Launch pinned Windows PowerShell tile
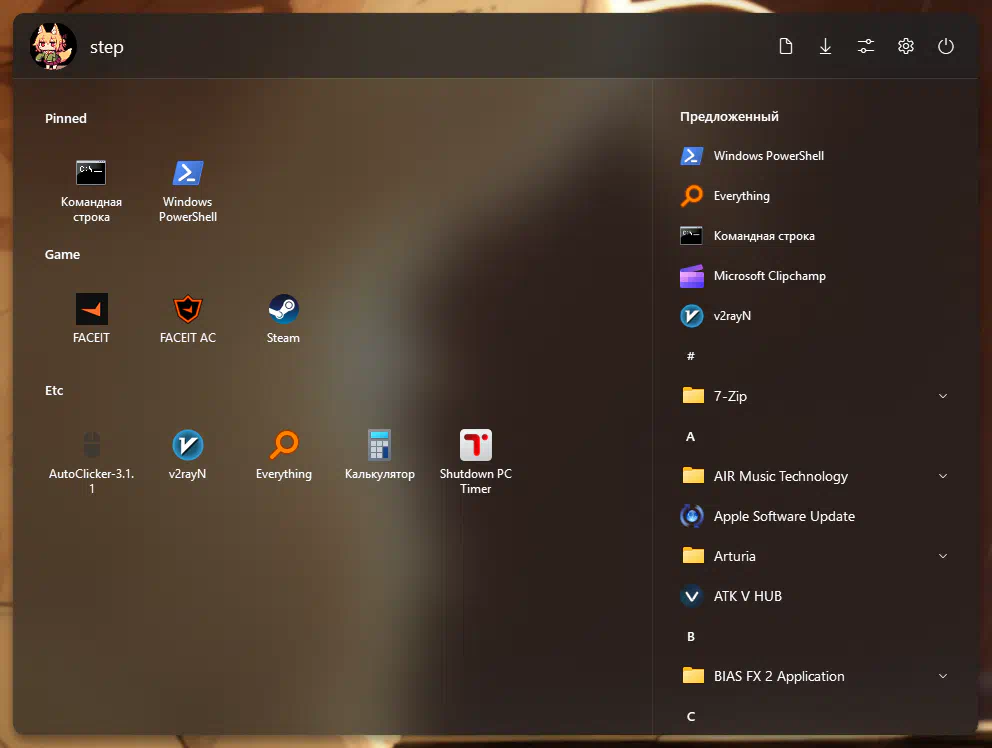This screenshot has width=992, height=748. 188,191
